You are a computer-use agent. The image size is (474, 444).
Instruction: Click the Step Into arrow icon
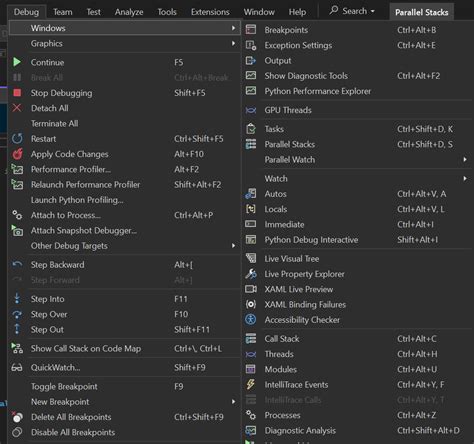point(17,299)
